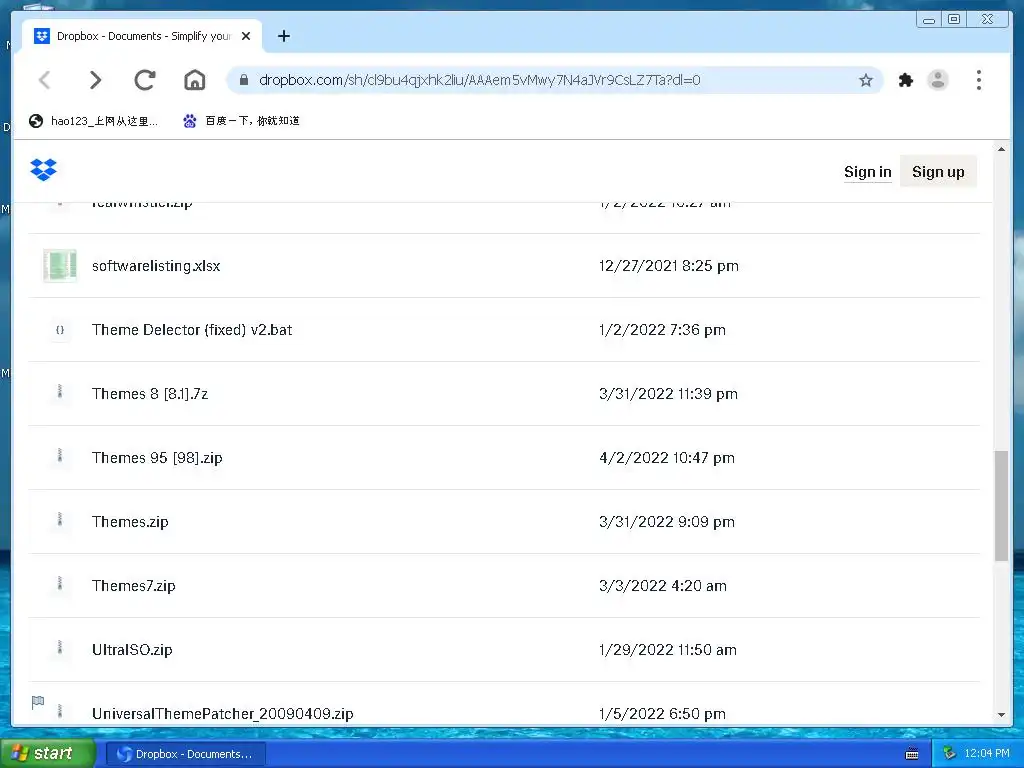Viewport: 1024px width, 768px height.
Task: Click the Themes 95 [98].zip archive icon
Action: click(x=60, y=457)
